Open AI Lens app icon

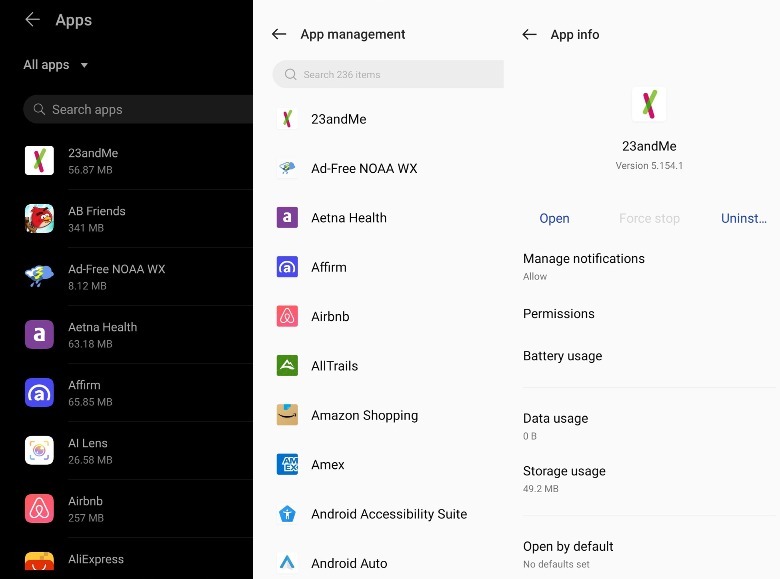[x=39, y=451]
